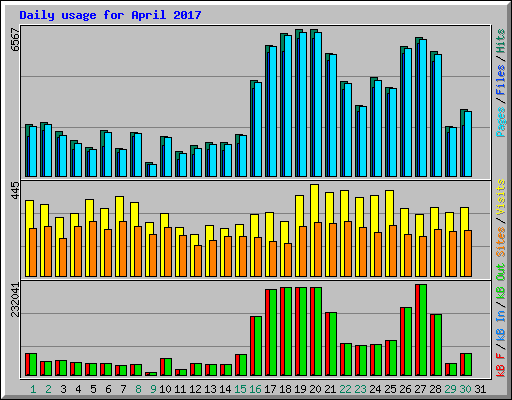Click day 28 on the x-axis
Screen dimensions: 512x400
435,389
